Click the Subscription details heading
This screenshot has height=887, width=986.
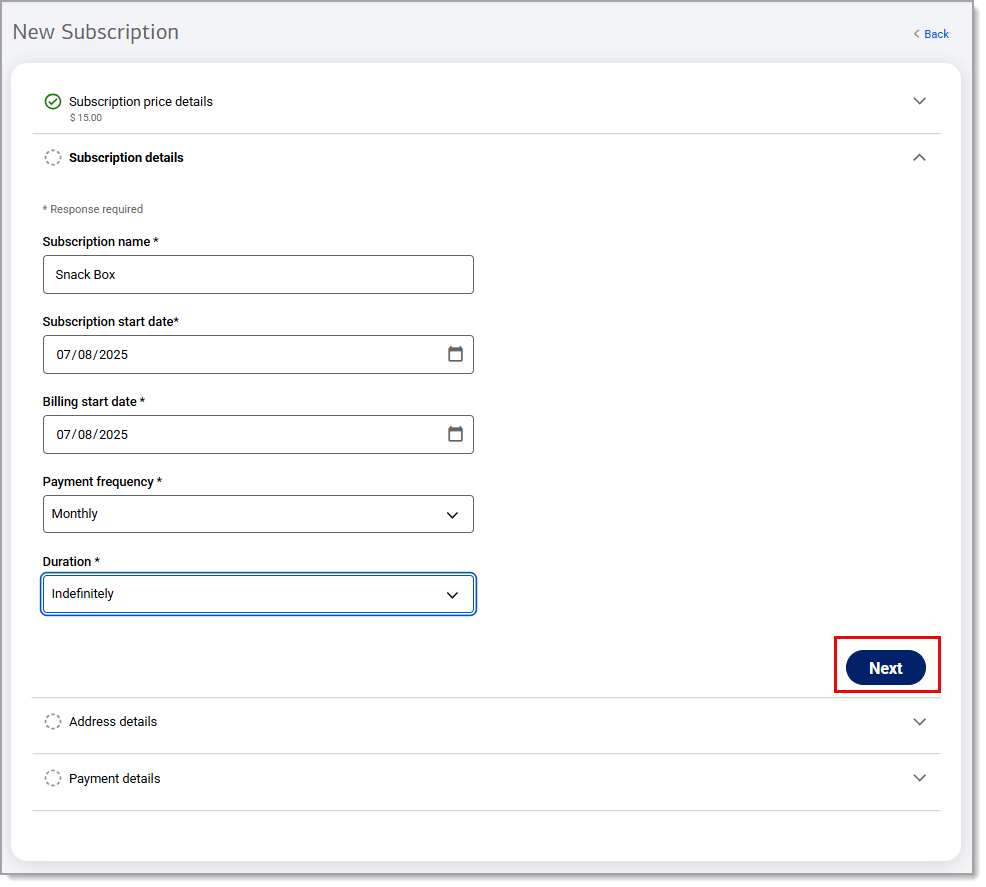pyautogui.click(x=126, y=158)
